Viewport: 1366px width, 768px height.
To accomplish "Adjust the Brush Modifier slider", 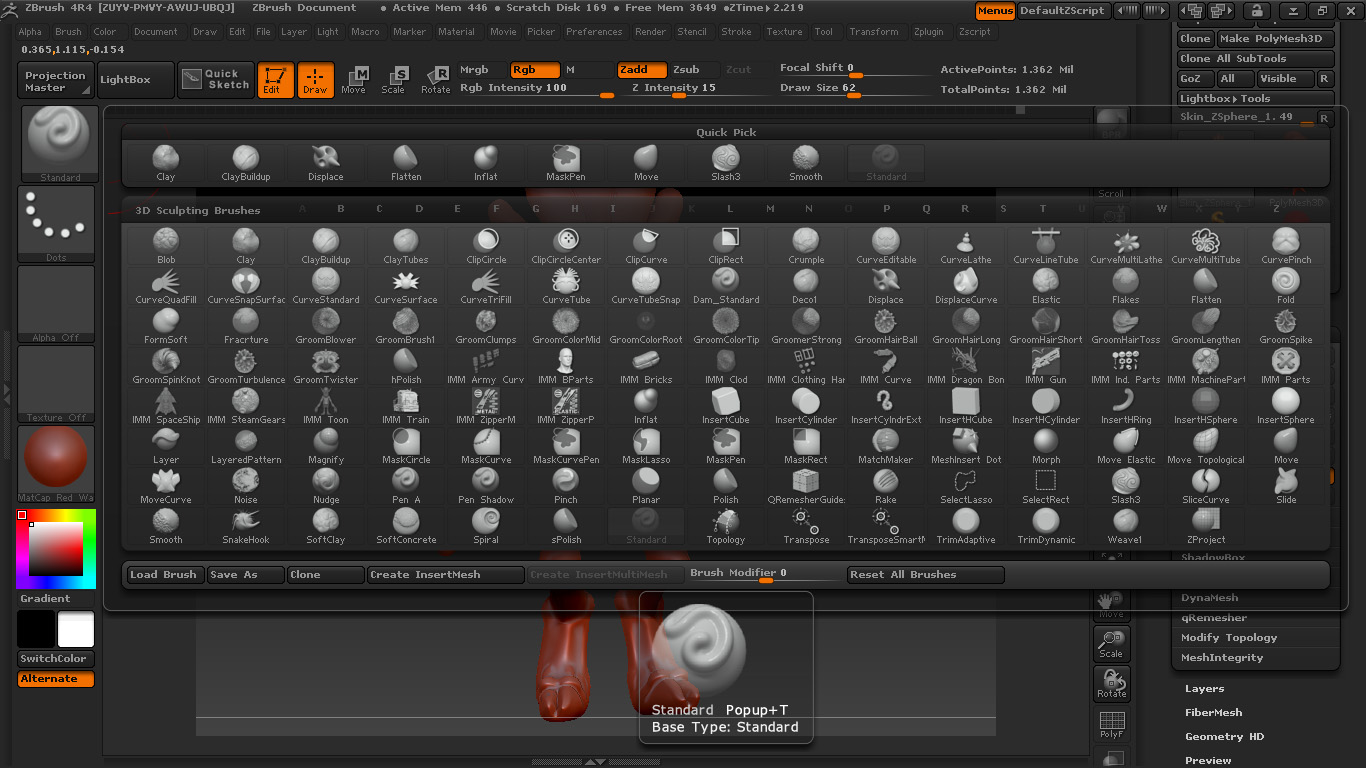I will click(765, 575).
